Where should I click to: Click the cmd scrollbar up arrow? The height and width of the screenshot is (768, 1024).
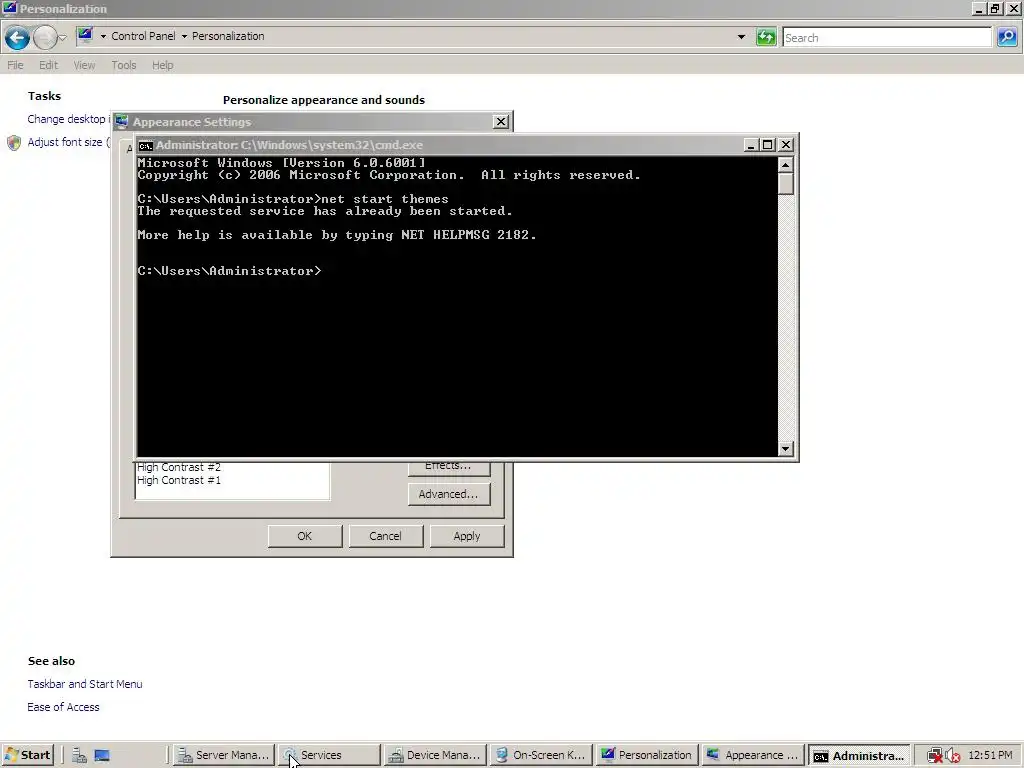[x=786, y=164]
